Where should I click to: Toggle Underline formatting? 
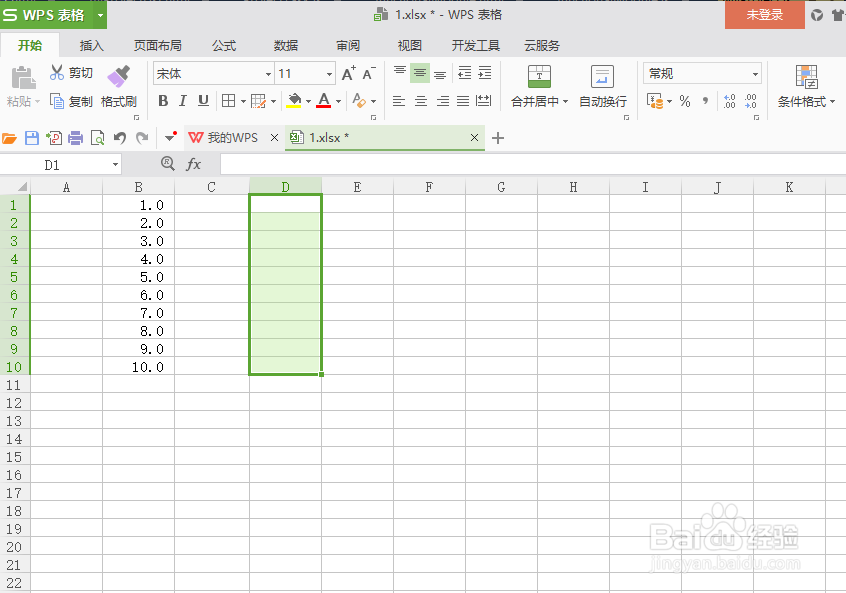[x=205, y=100]
